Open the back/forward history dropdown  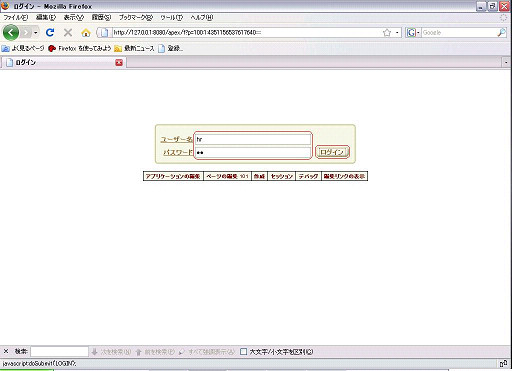(35, 33)
